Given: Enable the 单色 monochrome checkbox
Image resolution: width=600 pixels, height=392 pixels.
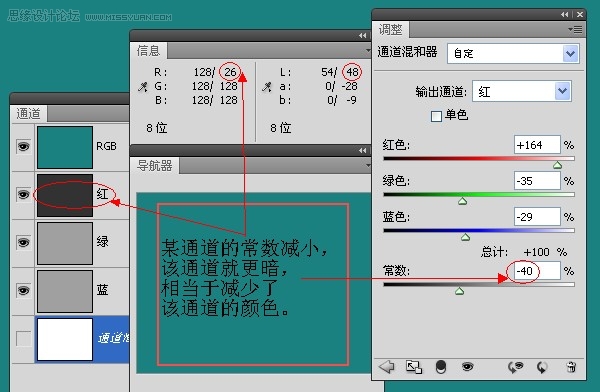Looking at the screenshot, I should [x=436, y=116].
